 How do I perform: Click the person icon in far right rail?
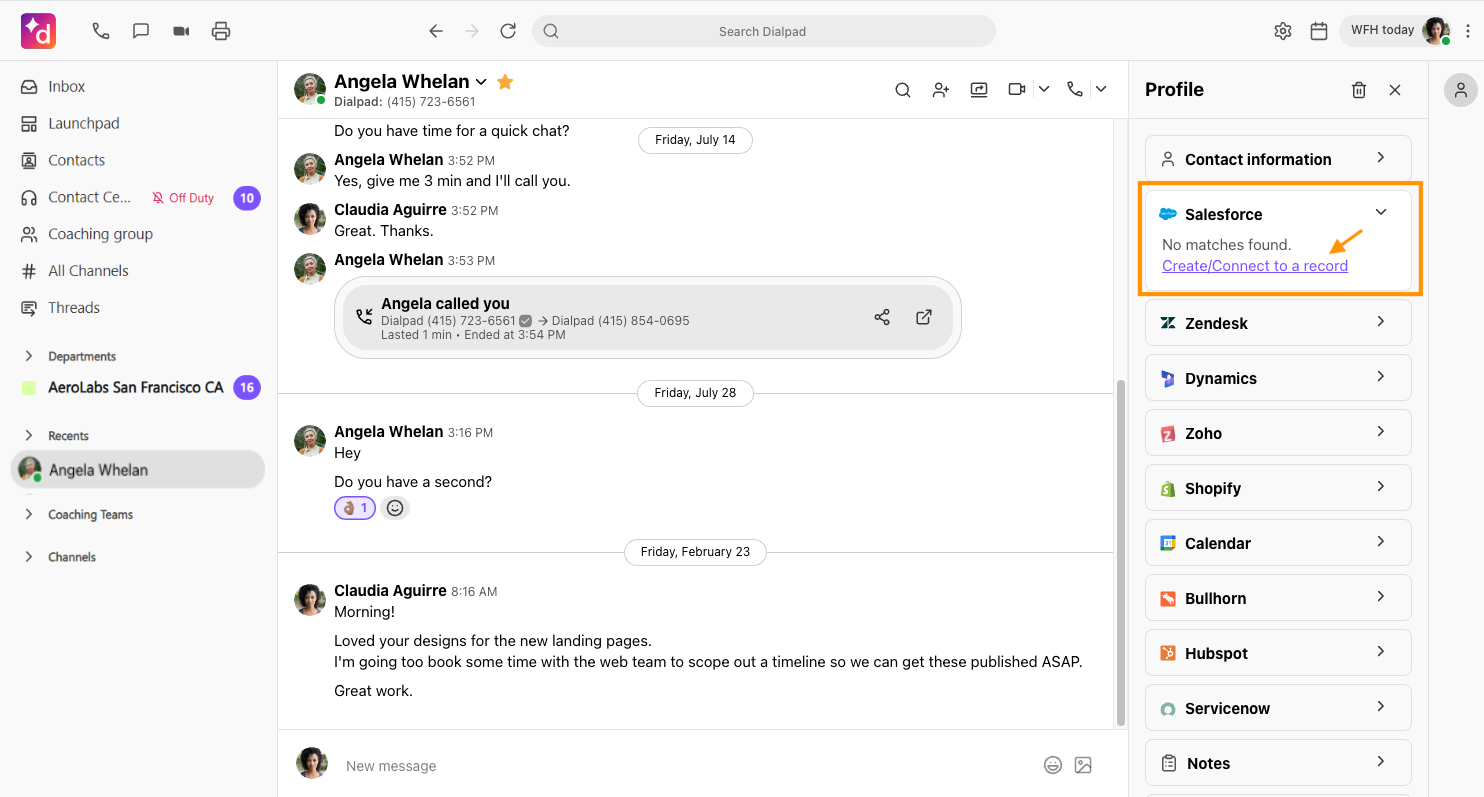(1461, 90)
